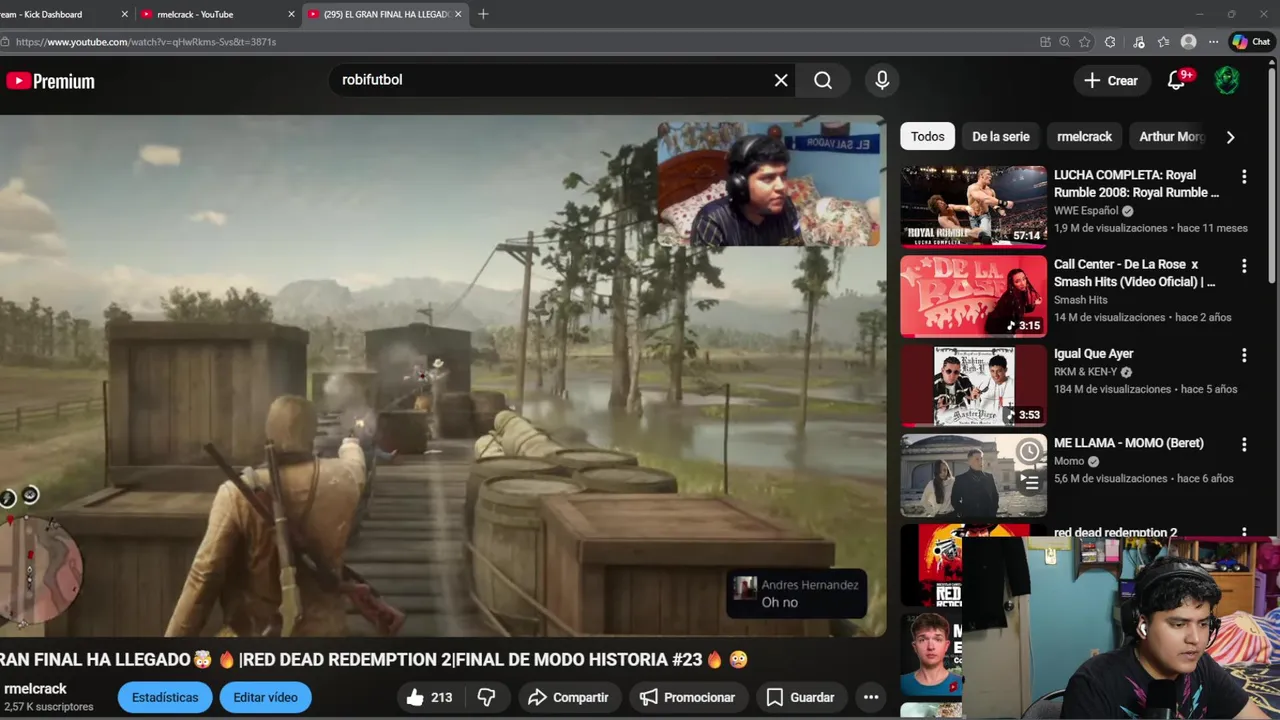This screenshot has height=720, width=1280.
Task: Select the Arthur Morgan filter chip
Action: click(x=1172, y=136)
